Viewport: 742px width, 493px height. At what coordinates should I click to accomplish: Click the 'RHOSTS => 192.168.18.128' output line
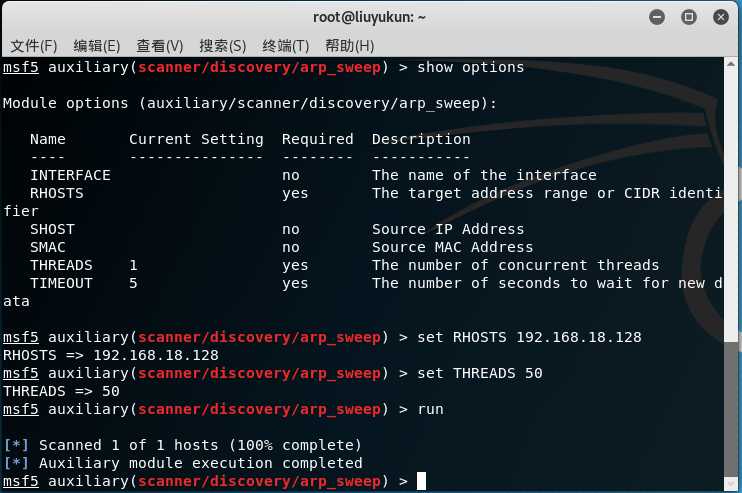pos(111,355)
